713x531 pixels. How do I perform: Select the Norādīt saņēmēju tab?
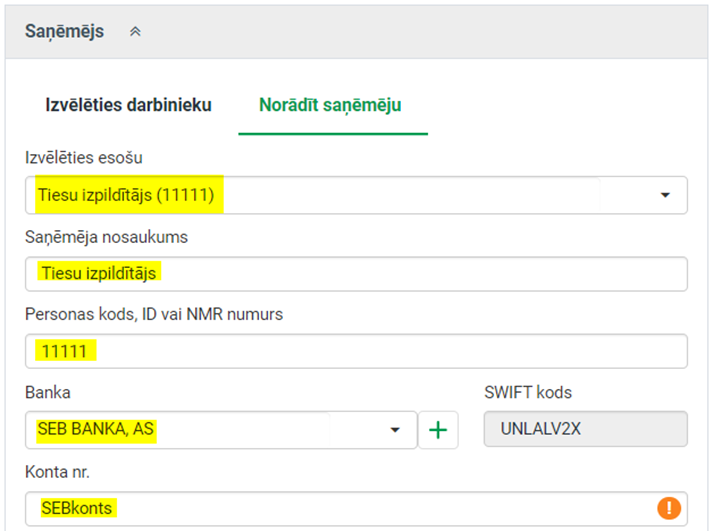(x=330, y=105)
